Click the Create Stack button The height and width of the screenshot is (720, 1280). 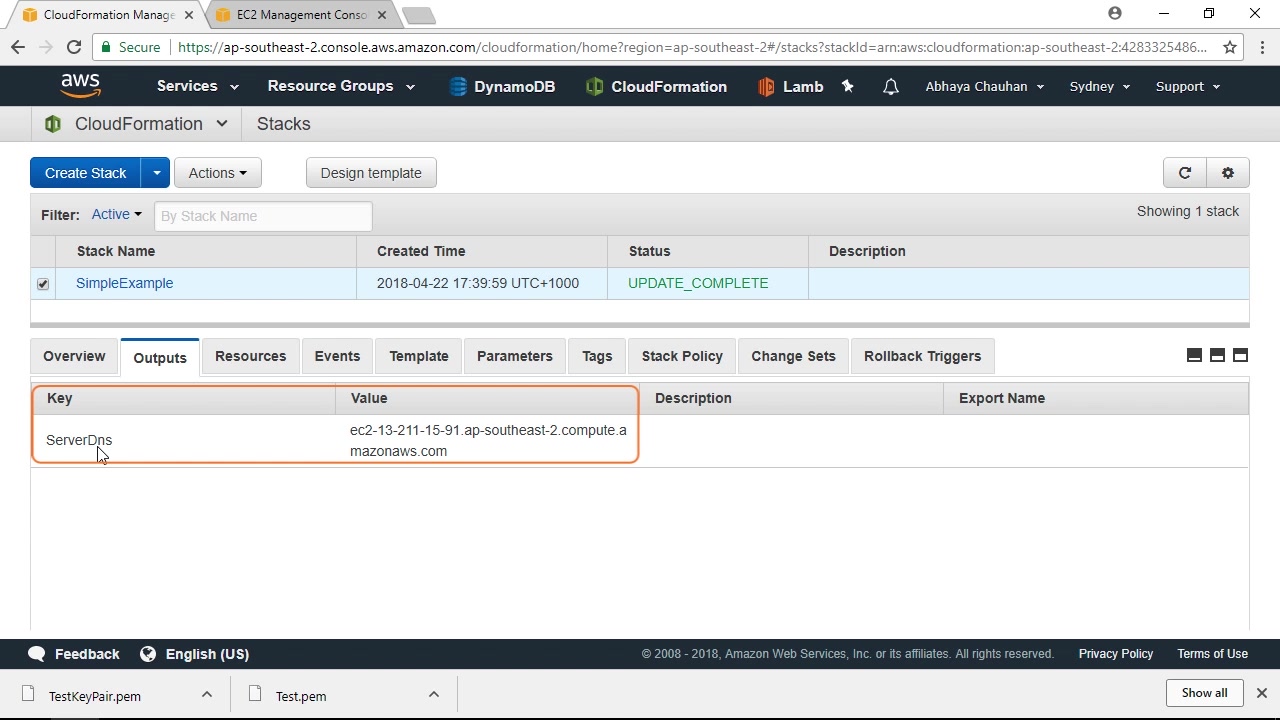pyautogui.click(x=85, y=173)
